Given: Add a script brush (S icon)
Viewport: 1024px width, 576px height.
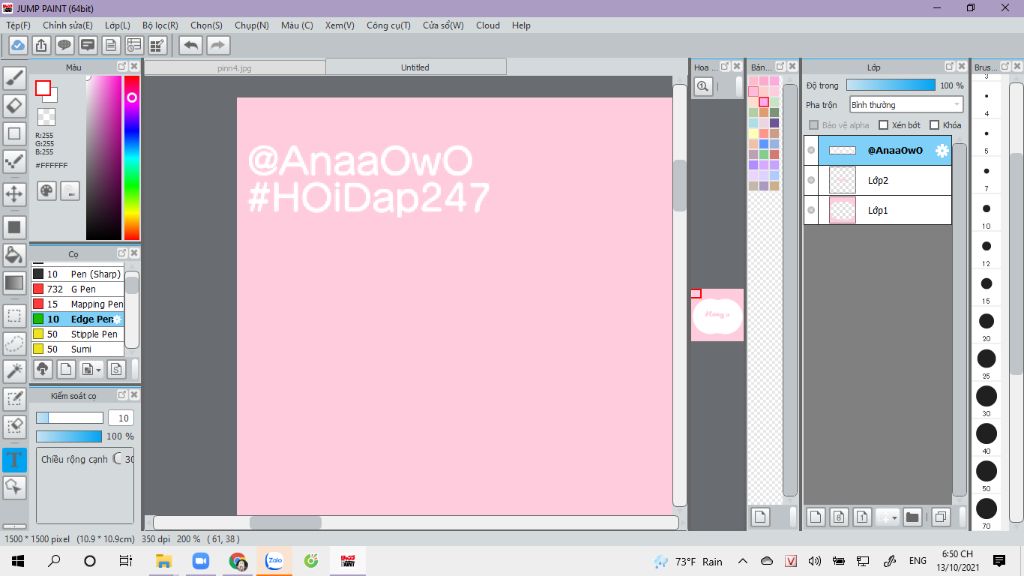Looking at the screenshot, I should [116, 370].
